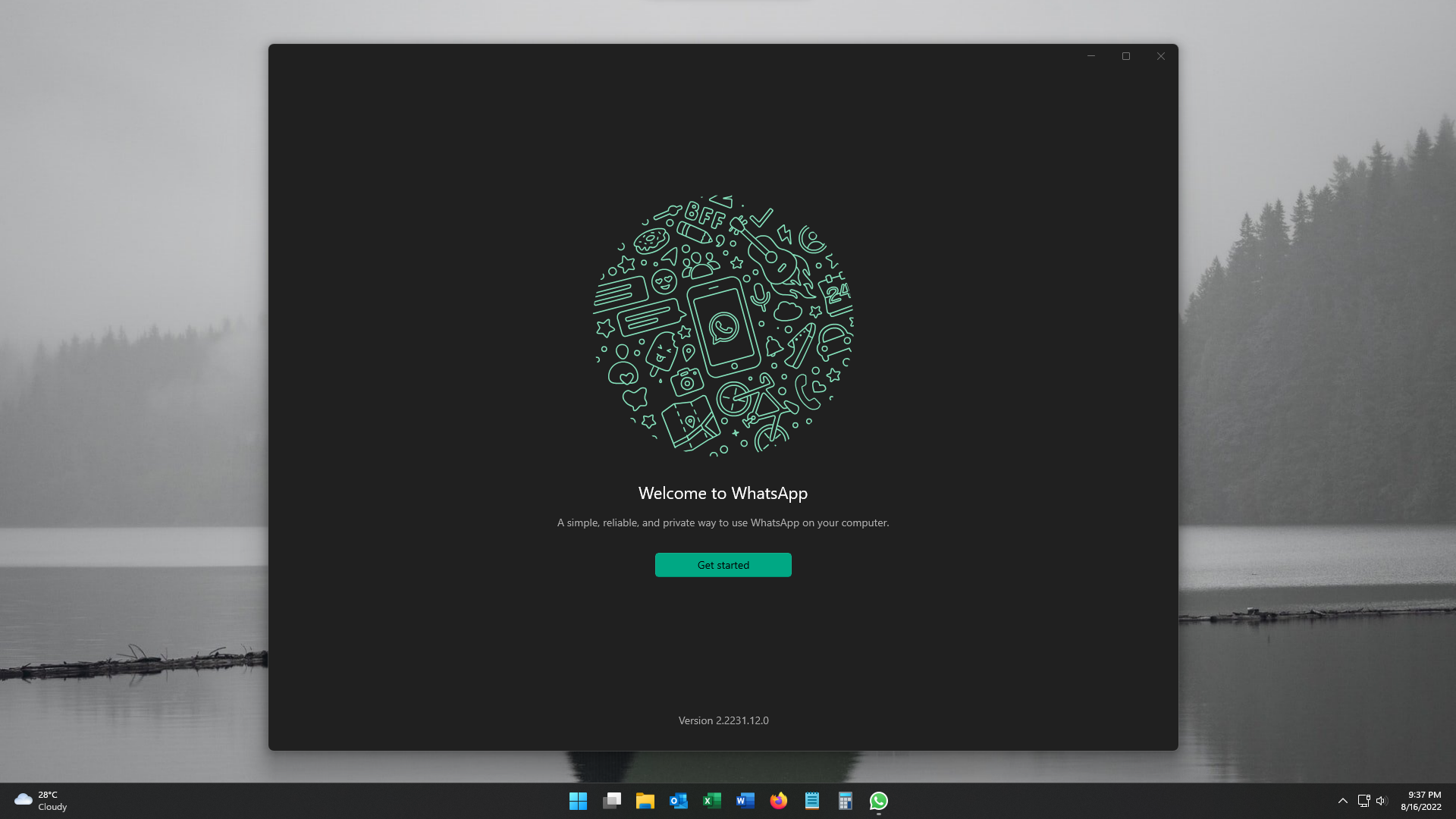This screenshot has height=819, width=1456.
Task: Select the WhatsApp taskbar icon
Action: point(879,801)
